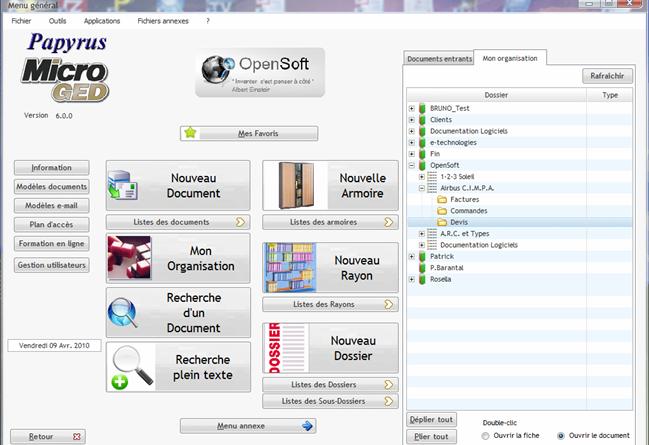Select 'Ouvrir le document' radio button

(560, 436)
